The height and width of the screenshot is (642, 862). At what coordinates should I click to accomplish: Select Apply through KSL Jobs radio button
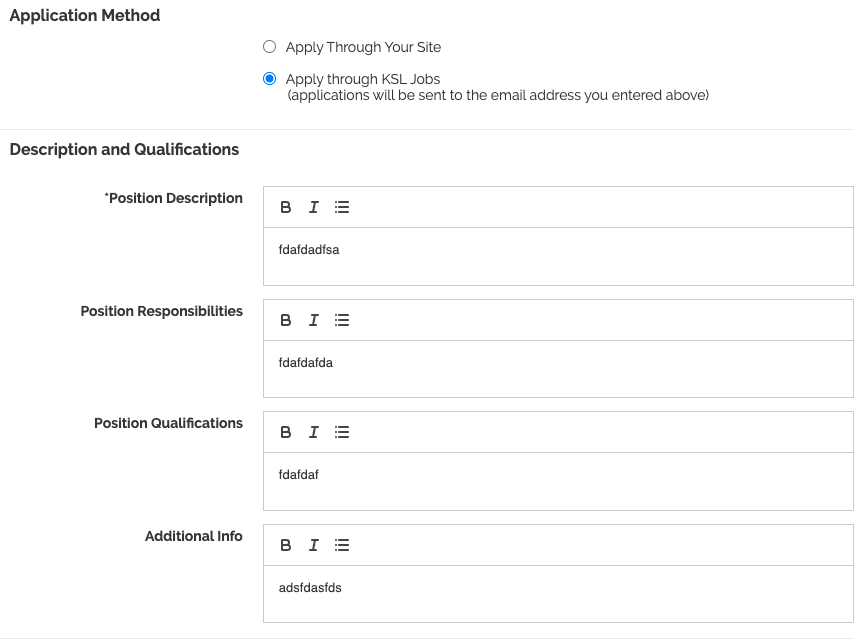(x=269, y=79)
